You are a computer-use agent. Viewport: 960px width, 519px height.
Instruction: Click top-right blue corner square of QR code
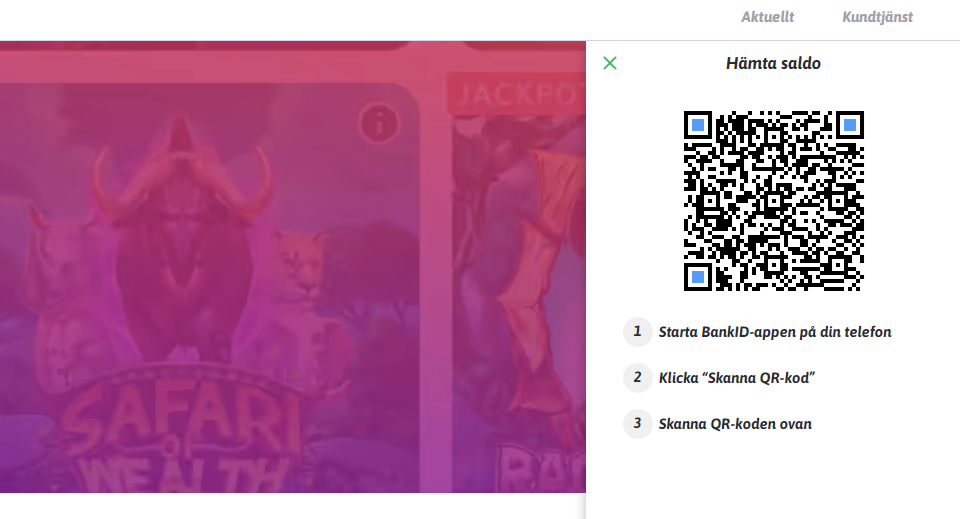(x=850, y=125)
